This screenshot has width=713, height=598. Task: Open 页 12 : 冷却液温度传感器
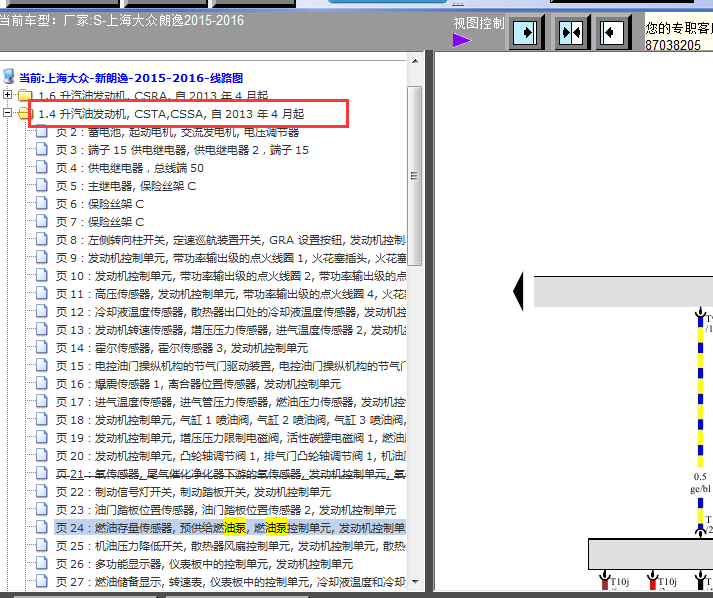click(x=231, y=312)
